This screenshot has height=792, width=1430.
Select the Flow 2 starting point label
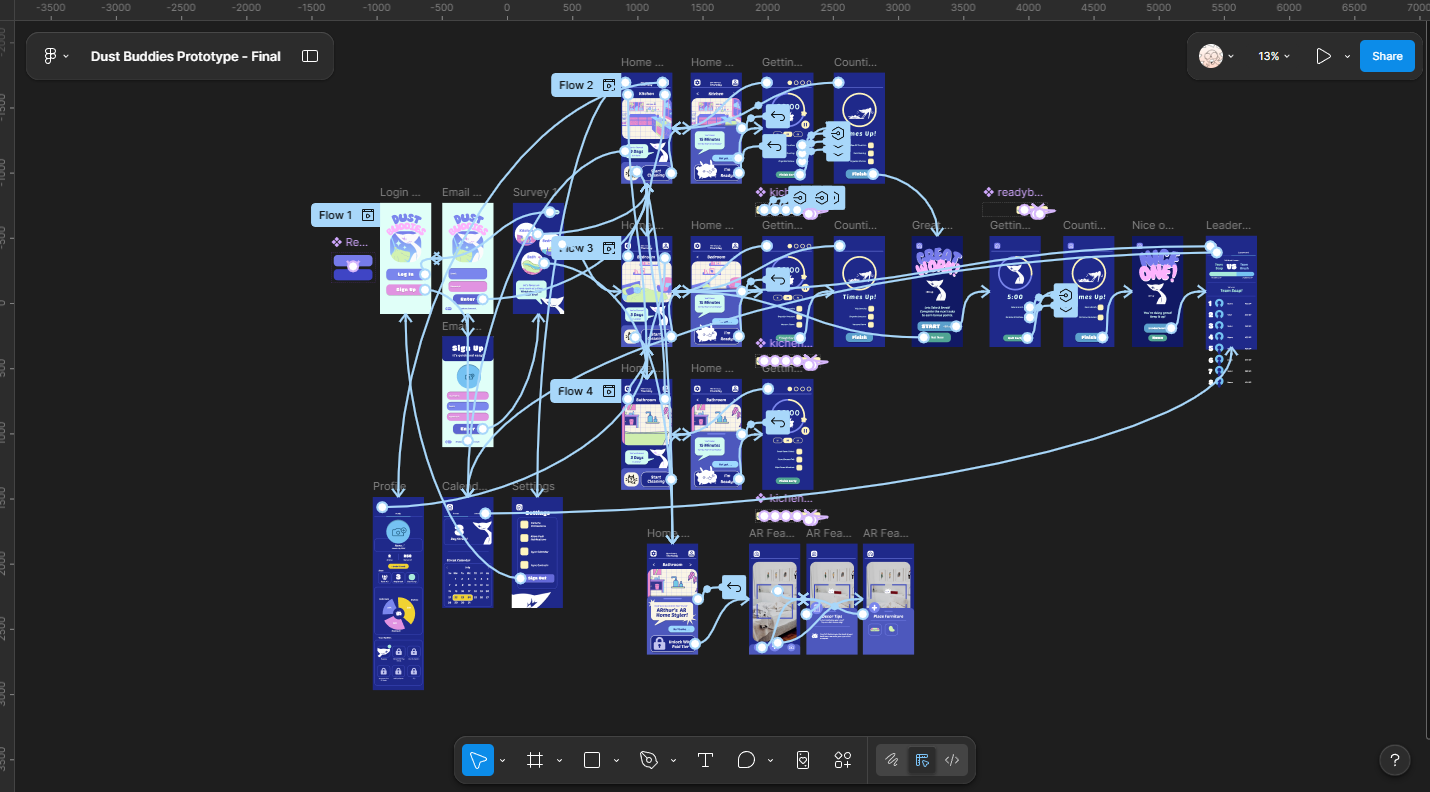click(x=576, y=85)
